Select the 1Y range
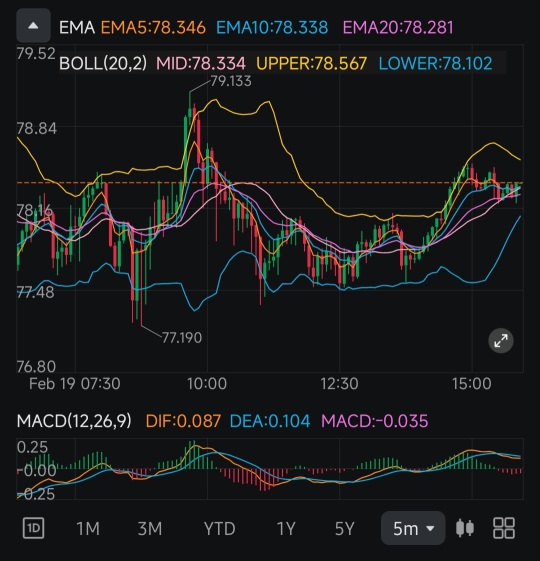Image resolution: width=540 pixels, height=561 pixels. pyautogui.click(x=286, y=528)
